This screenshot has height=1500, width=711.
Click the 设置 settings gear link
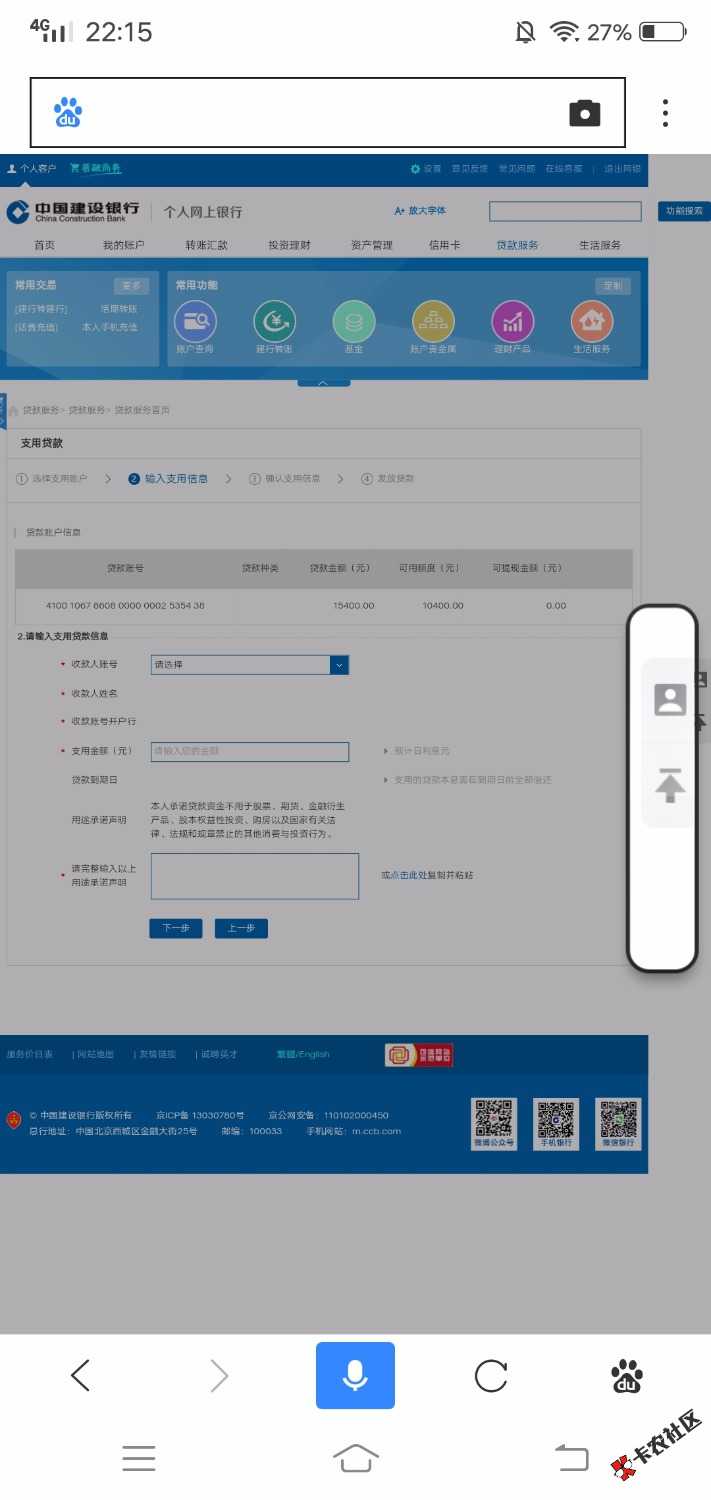pos(426,169)
